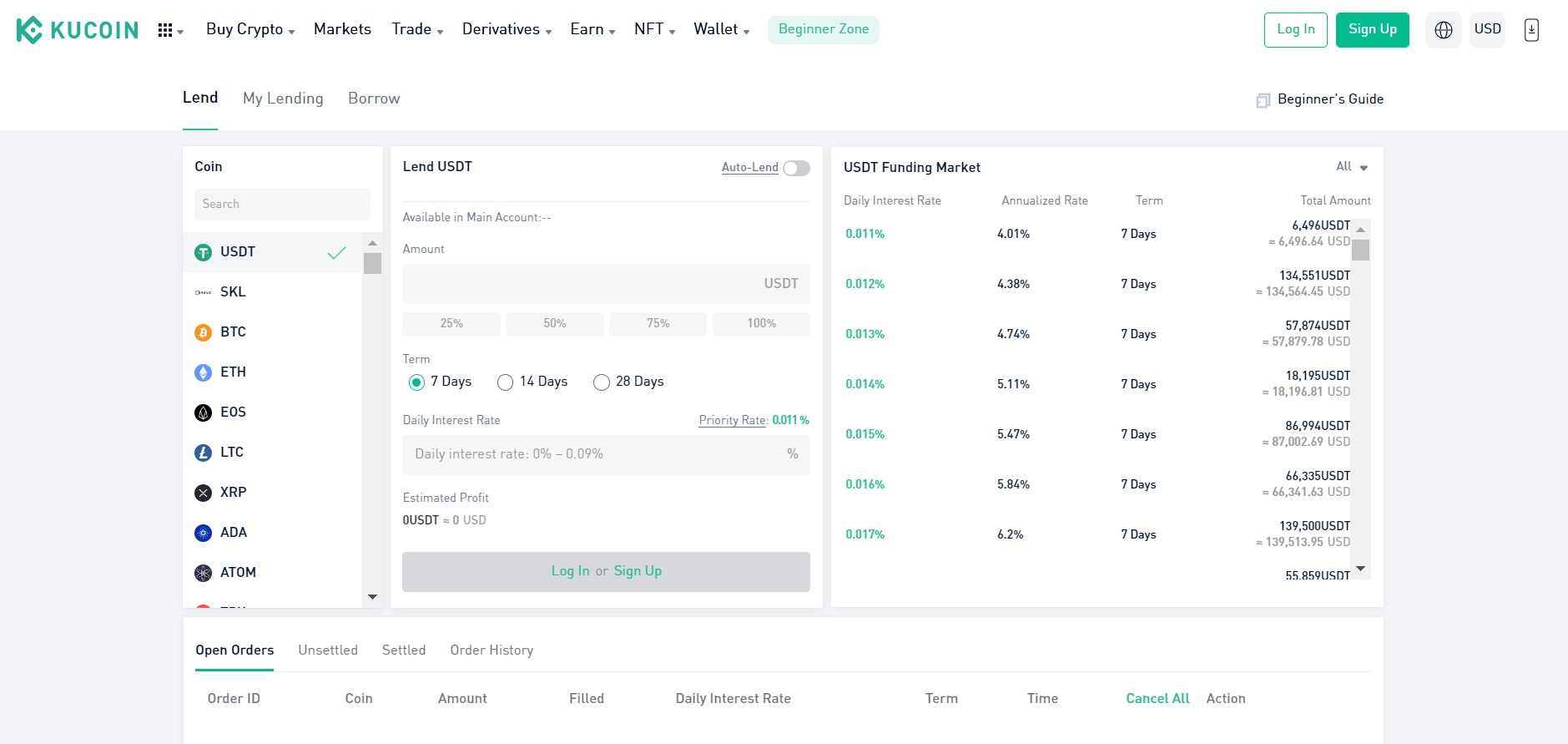The image size is (1568, 744).
Task: Set the amount to 25%
Action: pyautogui.click(x=451, y=324)
